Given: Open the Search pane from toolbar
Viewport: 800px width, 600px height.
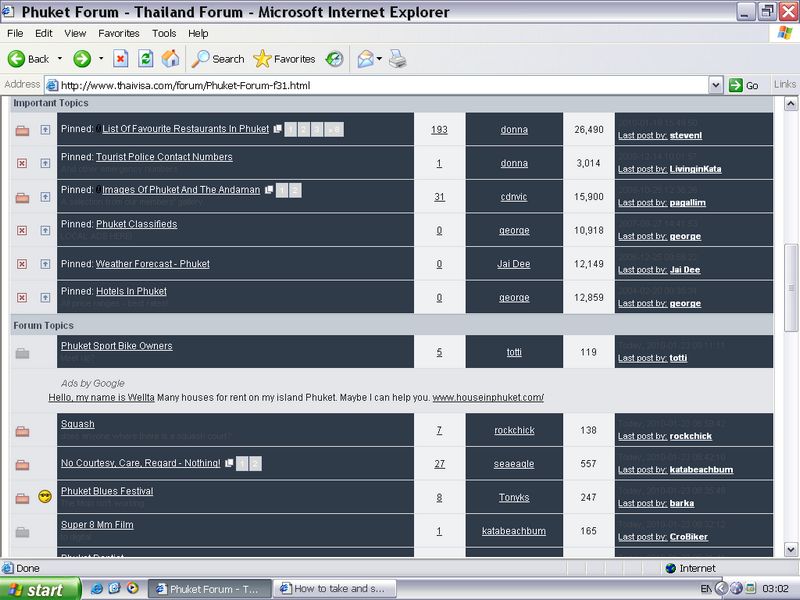Looking at the screenshot, I should point(218,59).
